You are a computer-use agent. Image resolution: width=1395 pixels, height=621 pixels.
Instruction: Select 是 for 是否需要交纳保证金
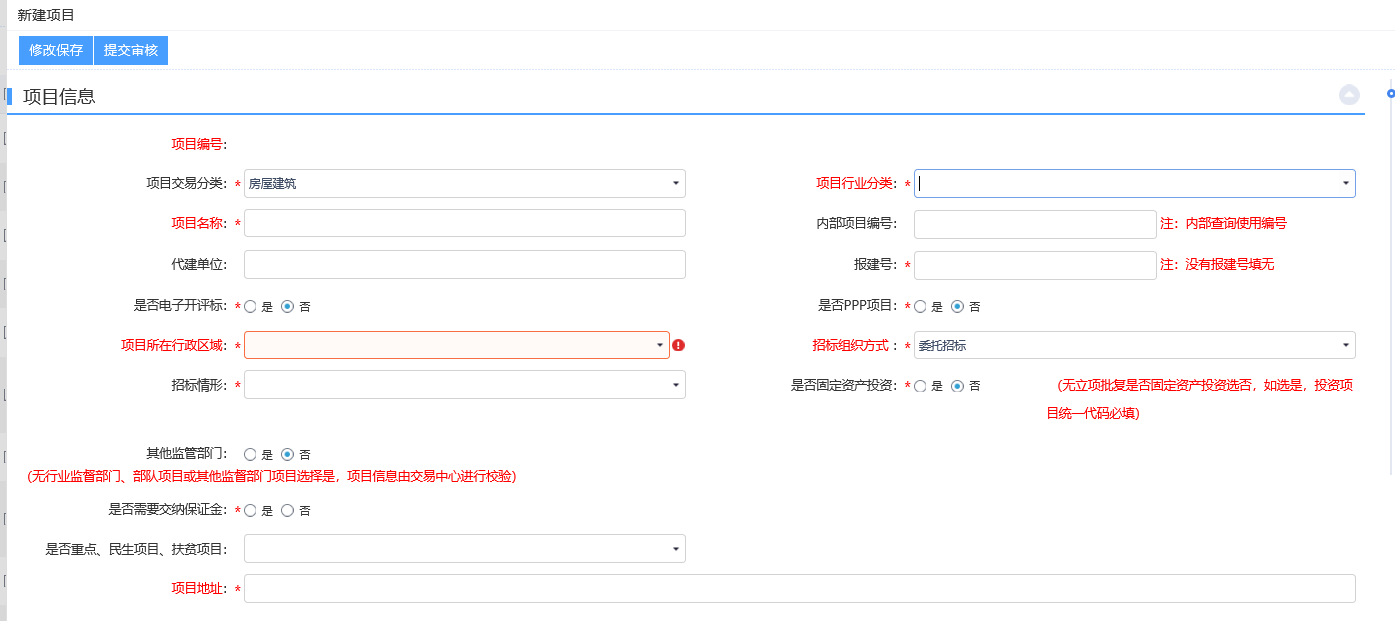point(251,511)
